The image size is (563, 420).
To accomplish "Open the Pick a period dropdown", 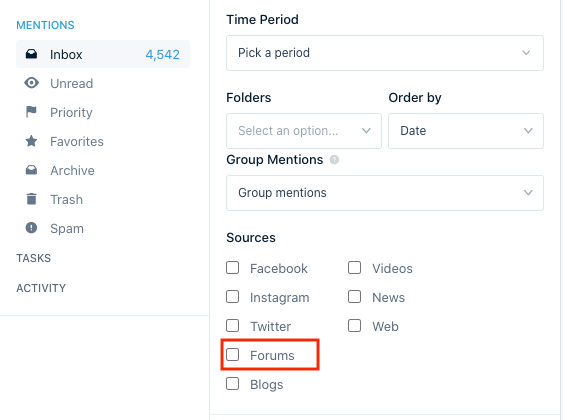I will click(385, 53).
